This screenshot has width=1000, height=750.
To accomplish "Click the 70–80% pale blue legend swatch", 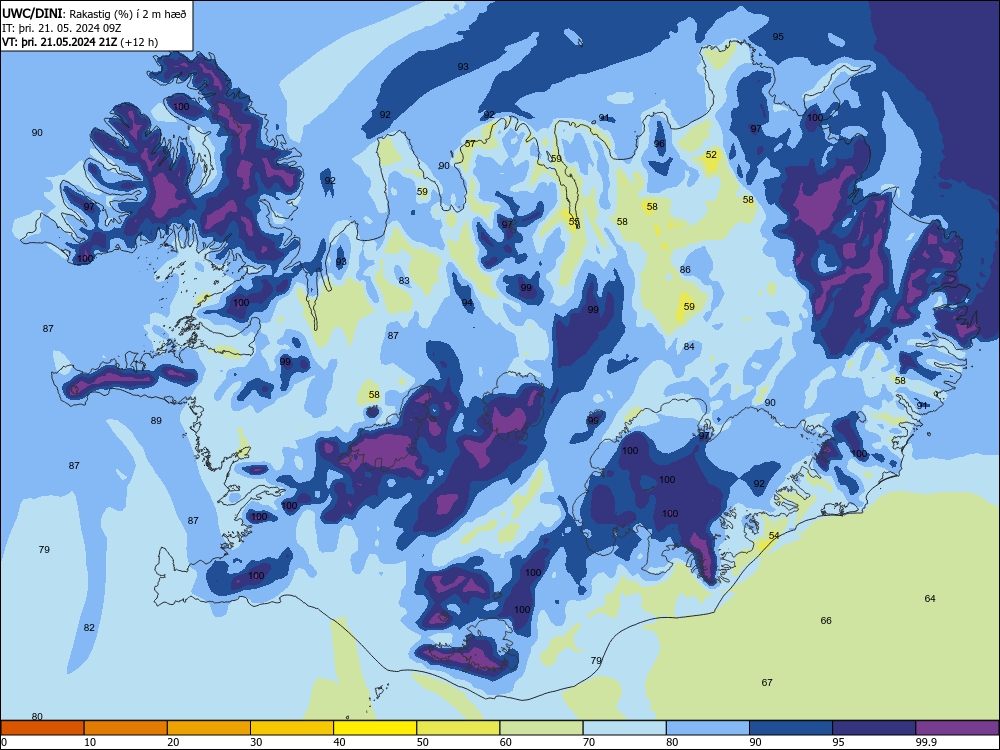I will coord(625,728).
